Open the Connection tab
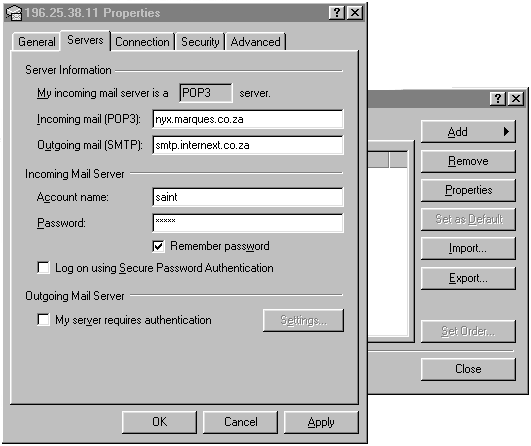 (142, 42)
